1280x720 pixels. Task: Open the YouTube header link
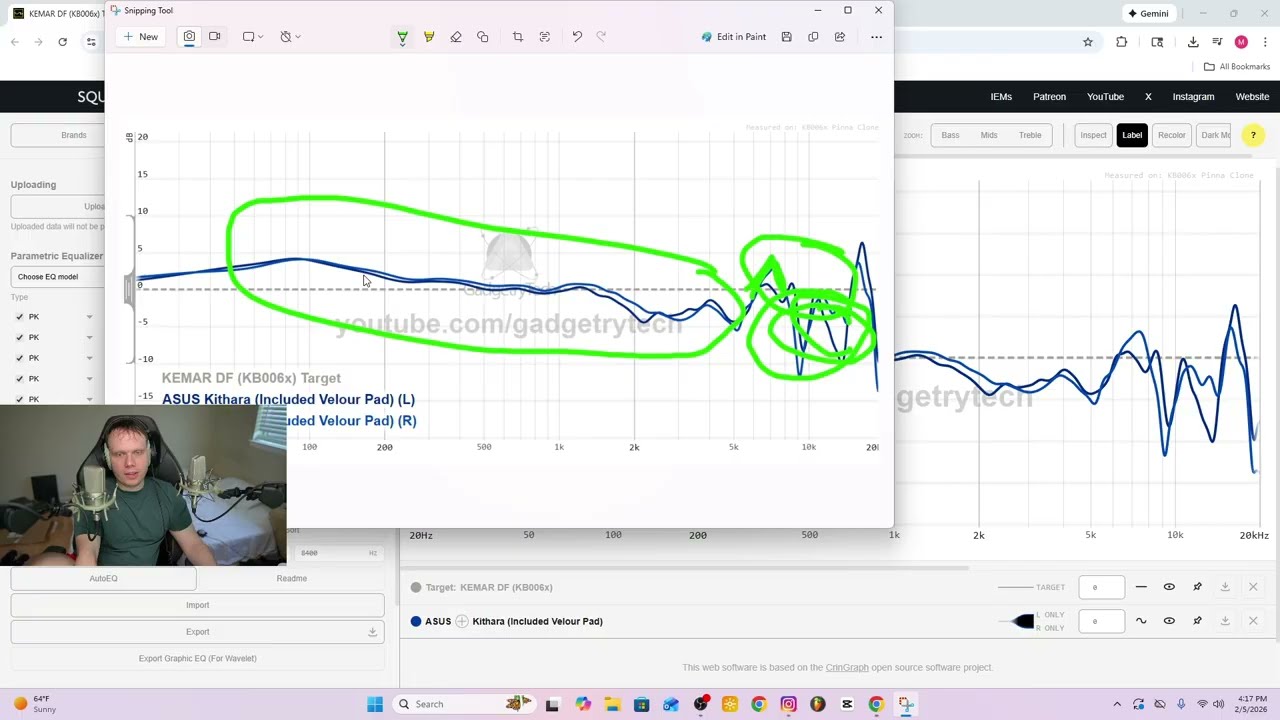point(1105,97)
